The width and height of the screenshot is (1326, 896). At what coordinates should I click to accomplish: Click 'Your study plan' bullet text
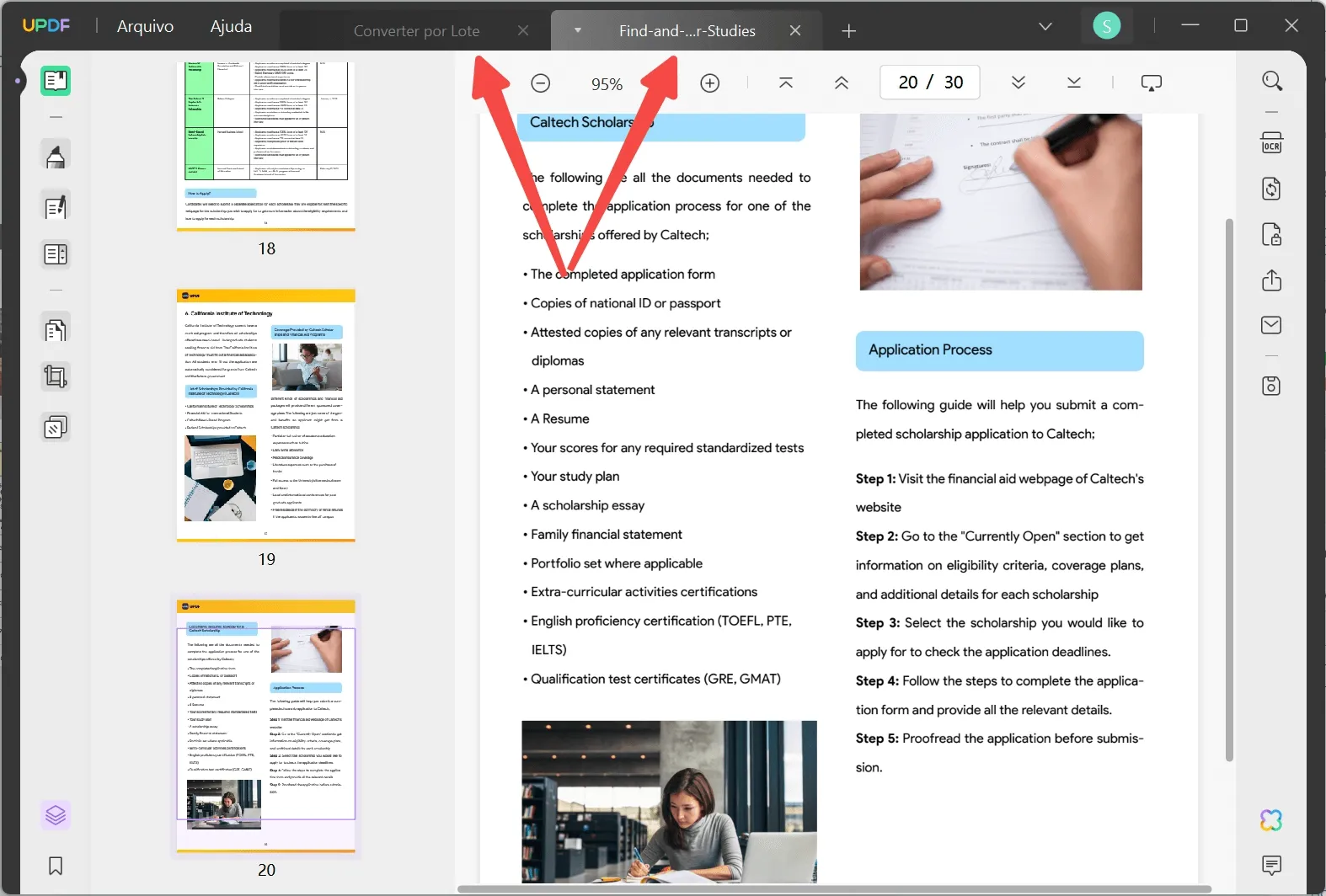(x=575, y=477)
